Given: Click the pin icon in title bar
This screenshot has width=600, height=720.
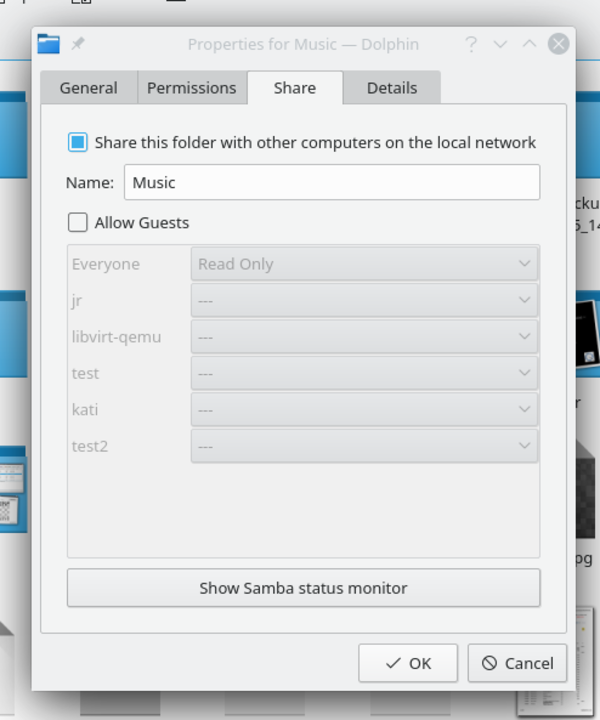Looking at the screenshot, I should (x=78, y=44).
